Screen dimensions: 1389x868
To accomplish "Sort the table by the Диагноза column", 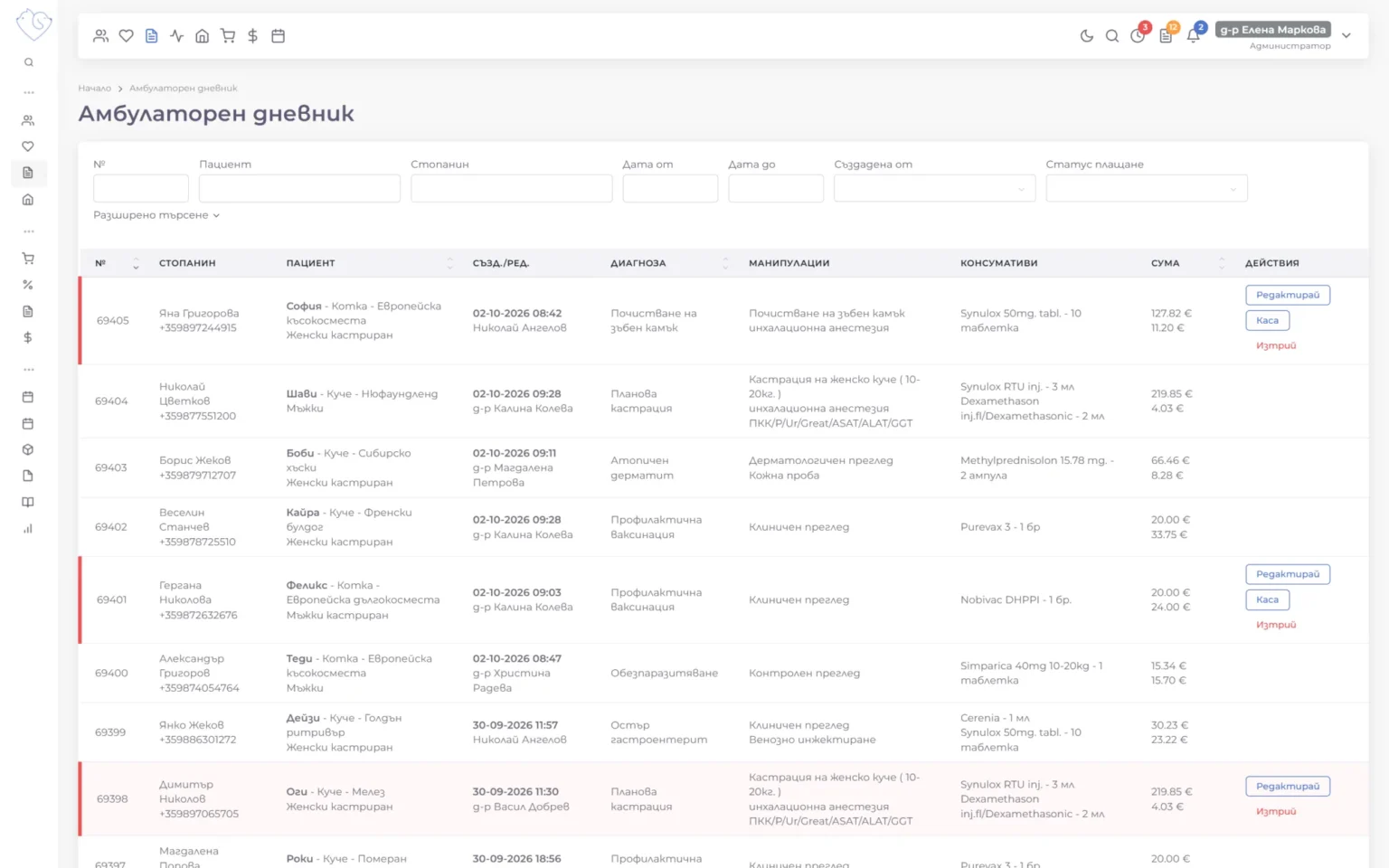I will point(725,263).
